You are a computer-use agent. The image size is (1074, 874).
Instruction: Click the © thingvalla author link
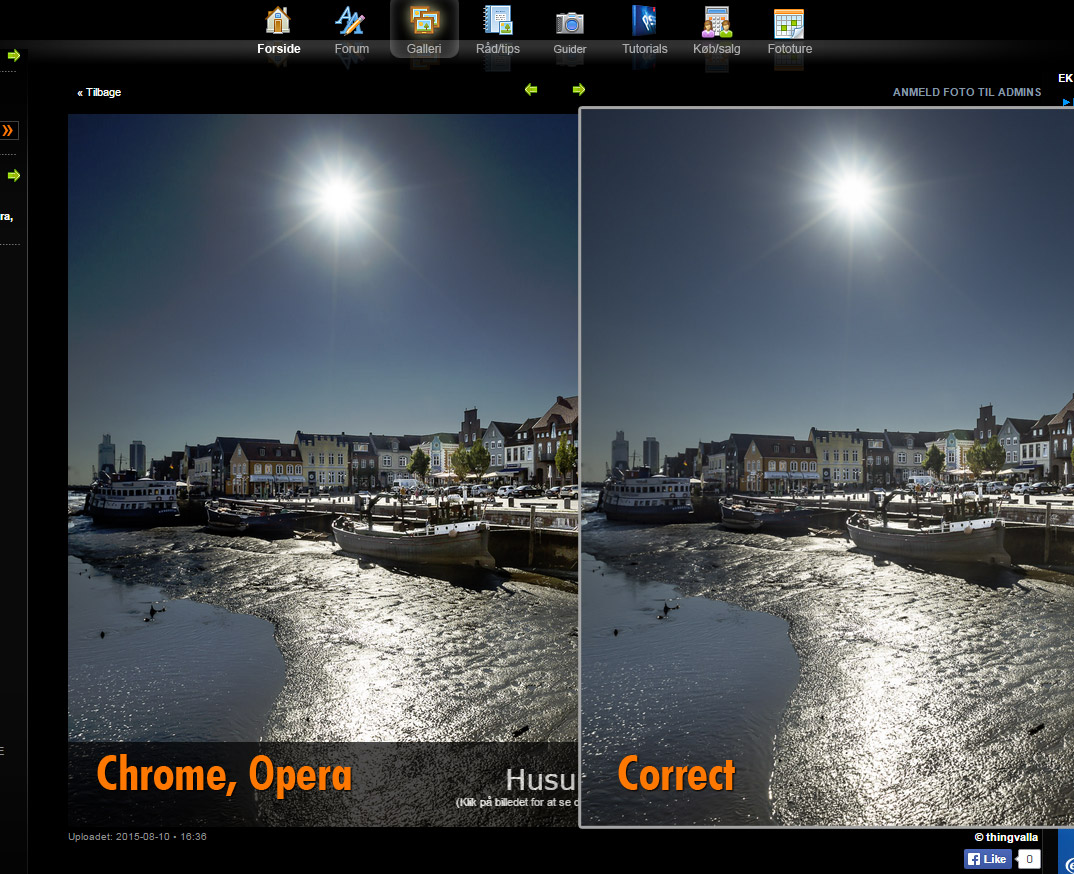pyautogui.click(x=1006, y=837)
